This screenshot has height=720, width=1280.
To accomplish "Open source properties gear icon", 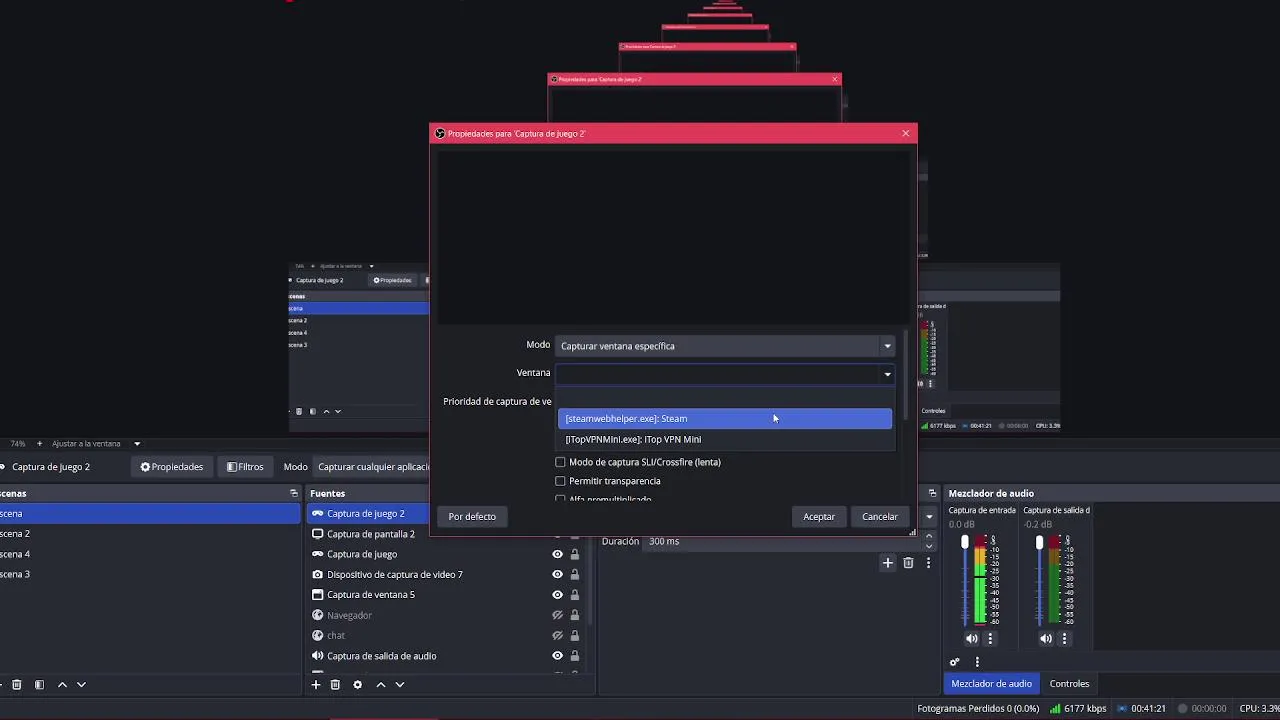I will click(357, 685).
